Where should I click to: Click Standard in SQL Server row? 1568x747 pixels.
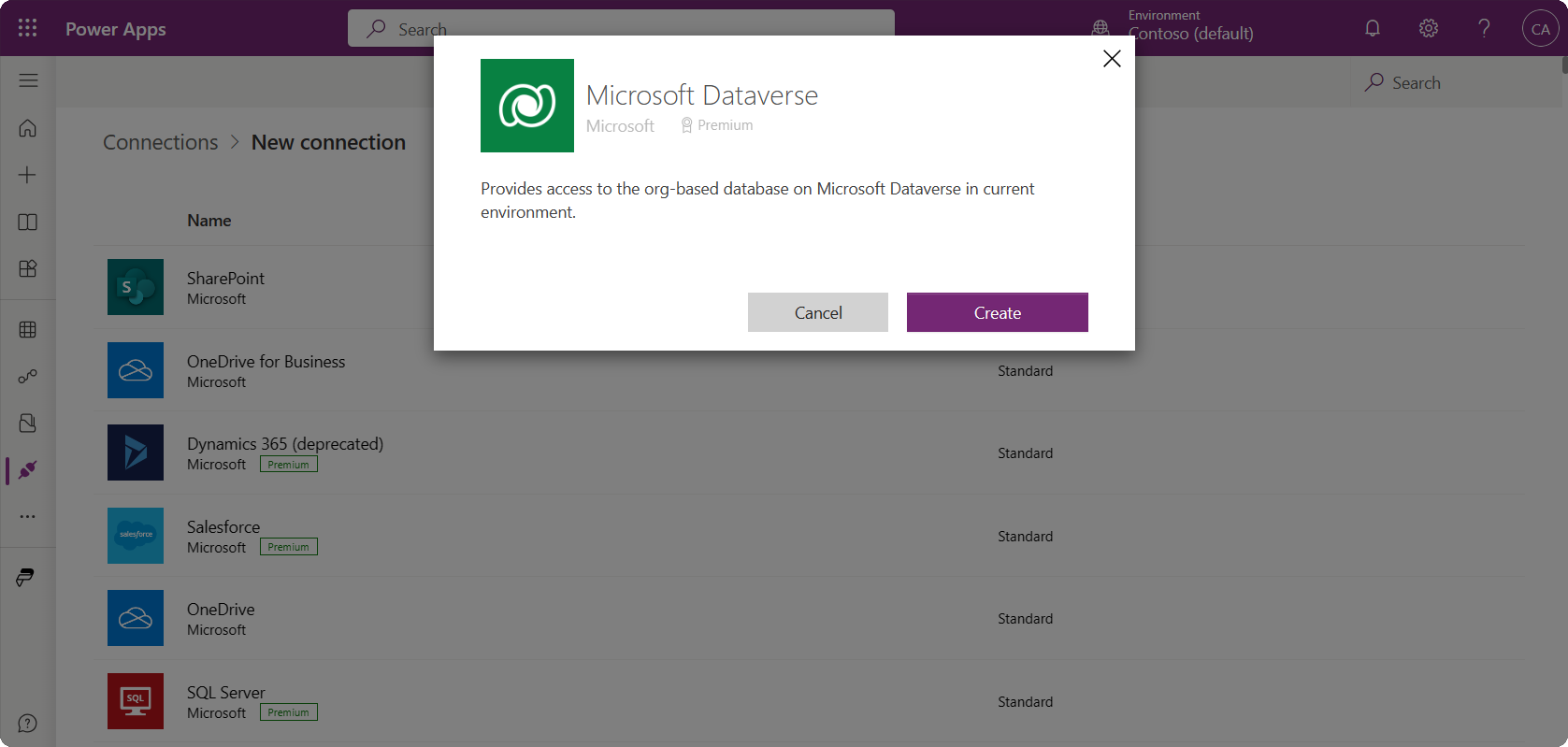click(x=1025, y=702)
